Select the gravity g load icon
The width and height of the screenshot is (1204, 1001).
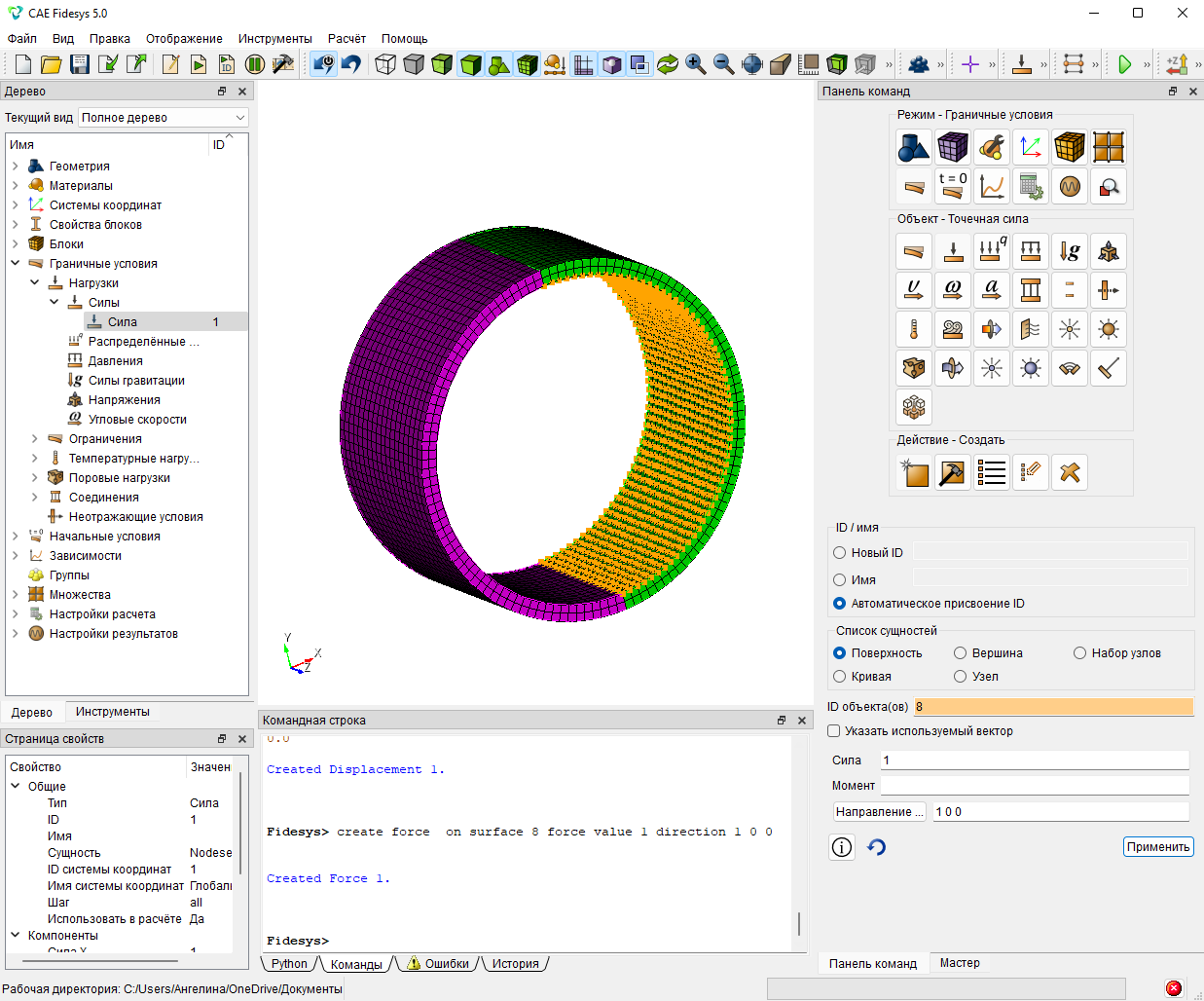(1070, 251)
